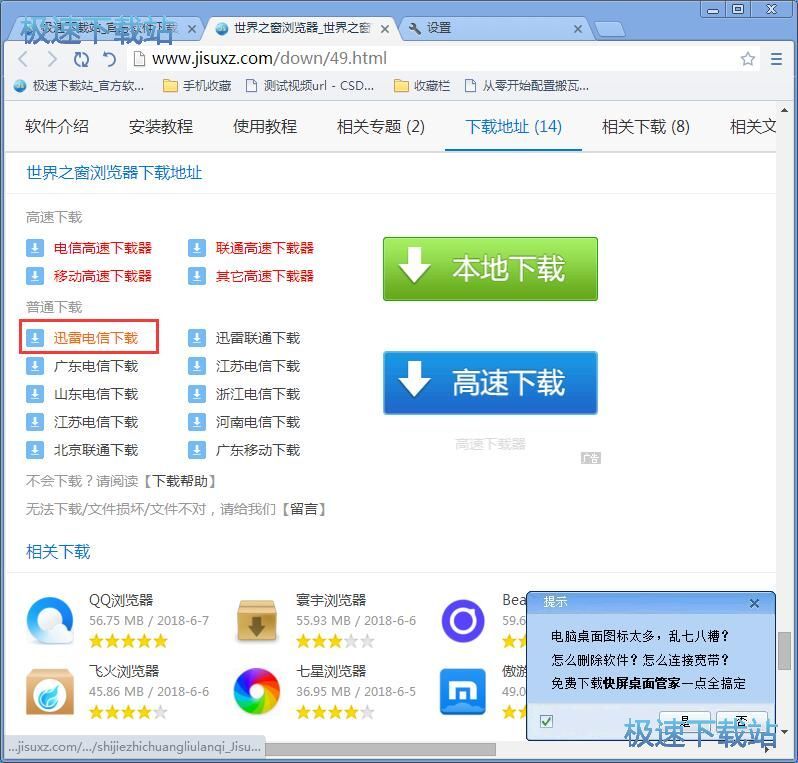The image size is (798, 763).
Task: Click the download icon beside 移动高速下载器
Action: [35, 276]
